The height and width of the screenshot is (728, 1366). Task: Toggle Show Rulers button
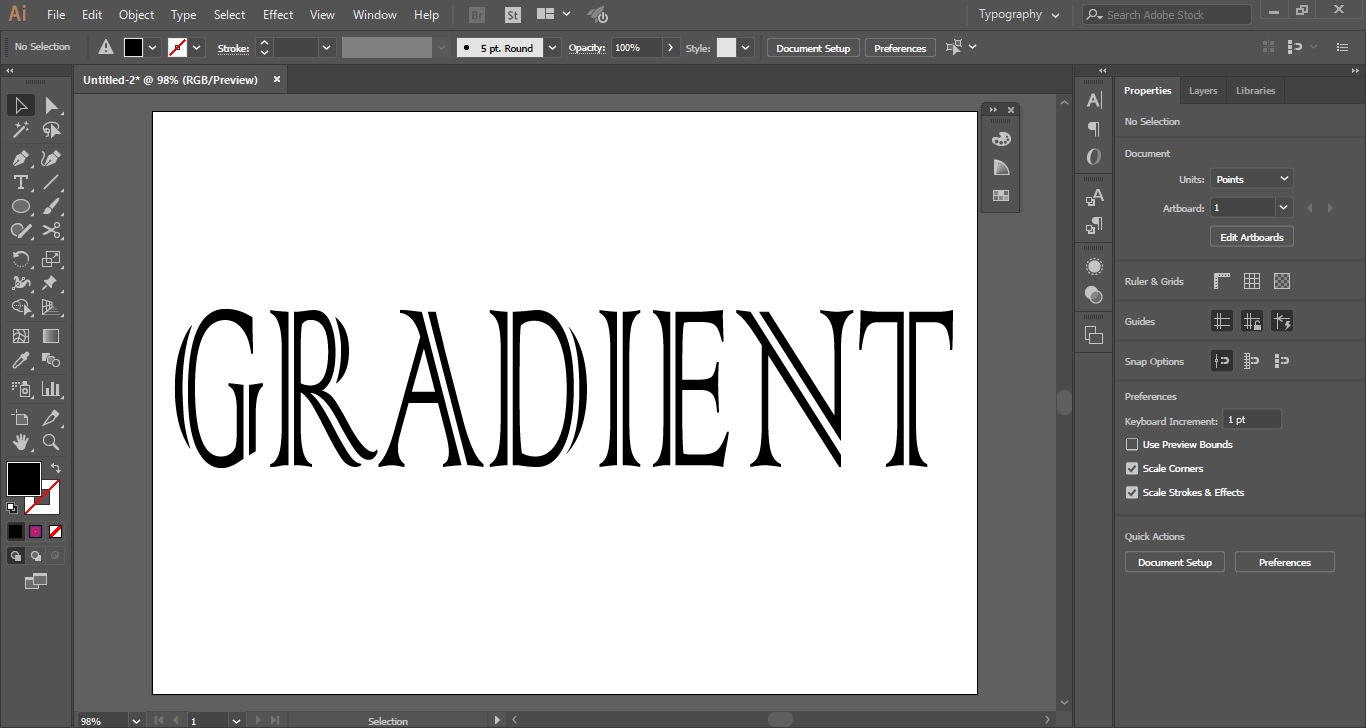pyautogui.click(x=1222, y=281)
